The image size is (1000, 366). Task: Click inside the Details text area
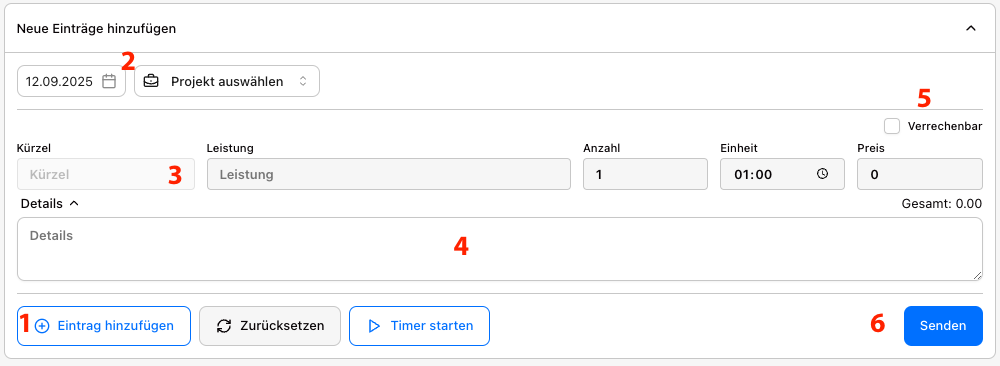pyautogui.click(x=500, y=249)
